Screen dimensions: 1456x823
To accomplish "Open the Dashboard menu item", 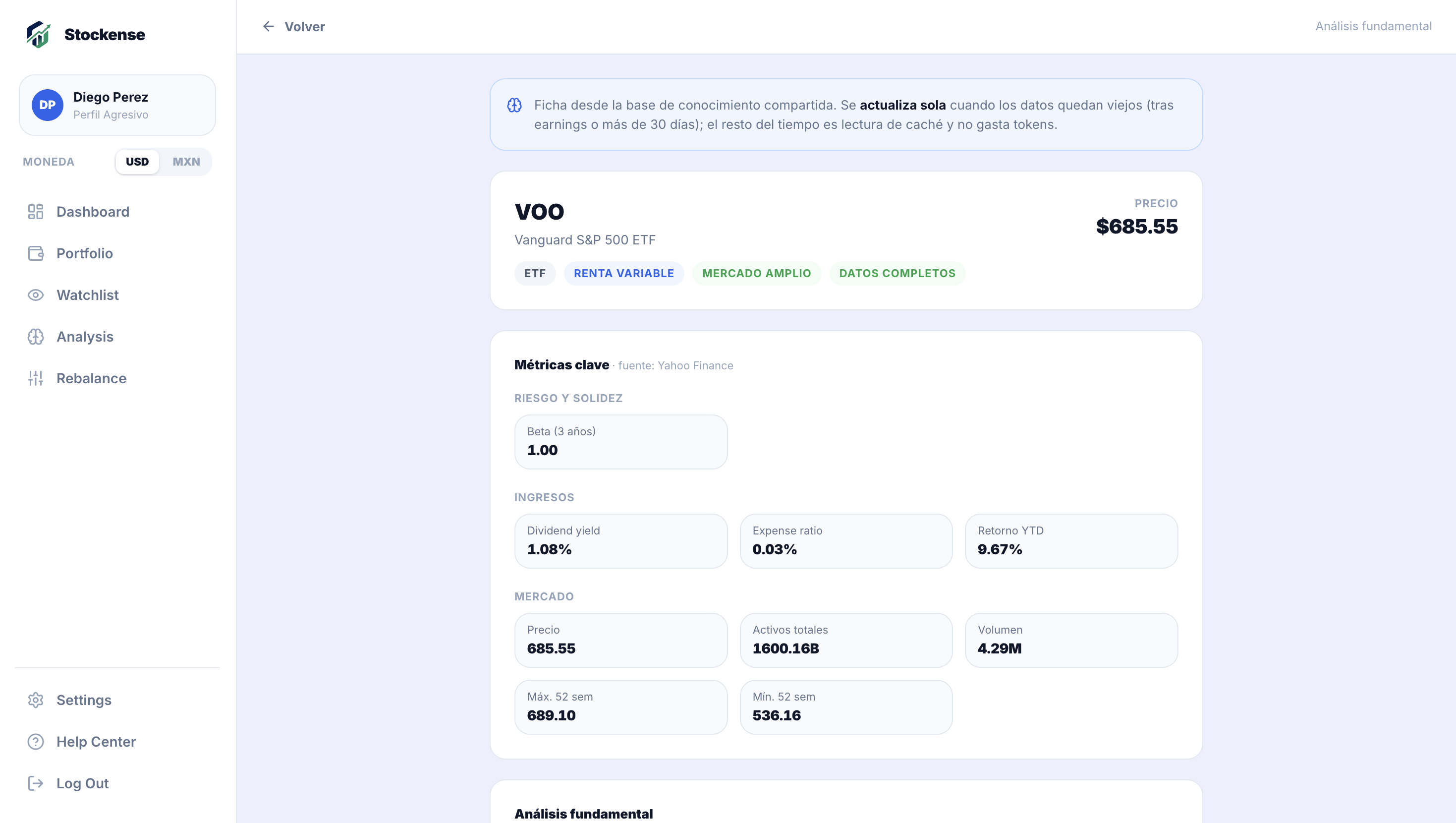I will [x=117, y=212].
